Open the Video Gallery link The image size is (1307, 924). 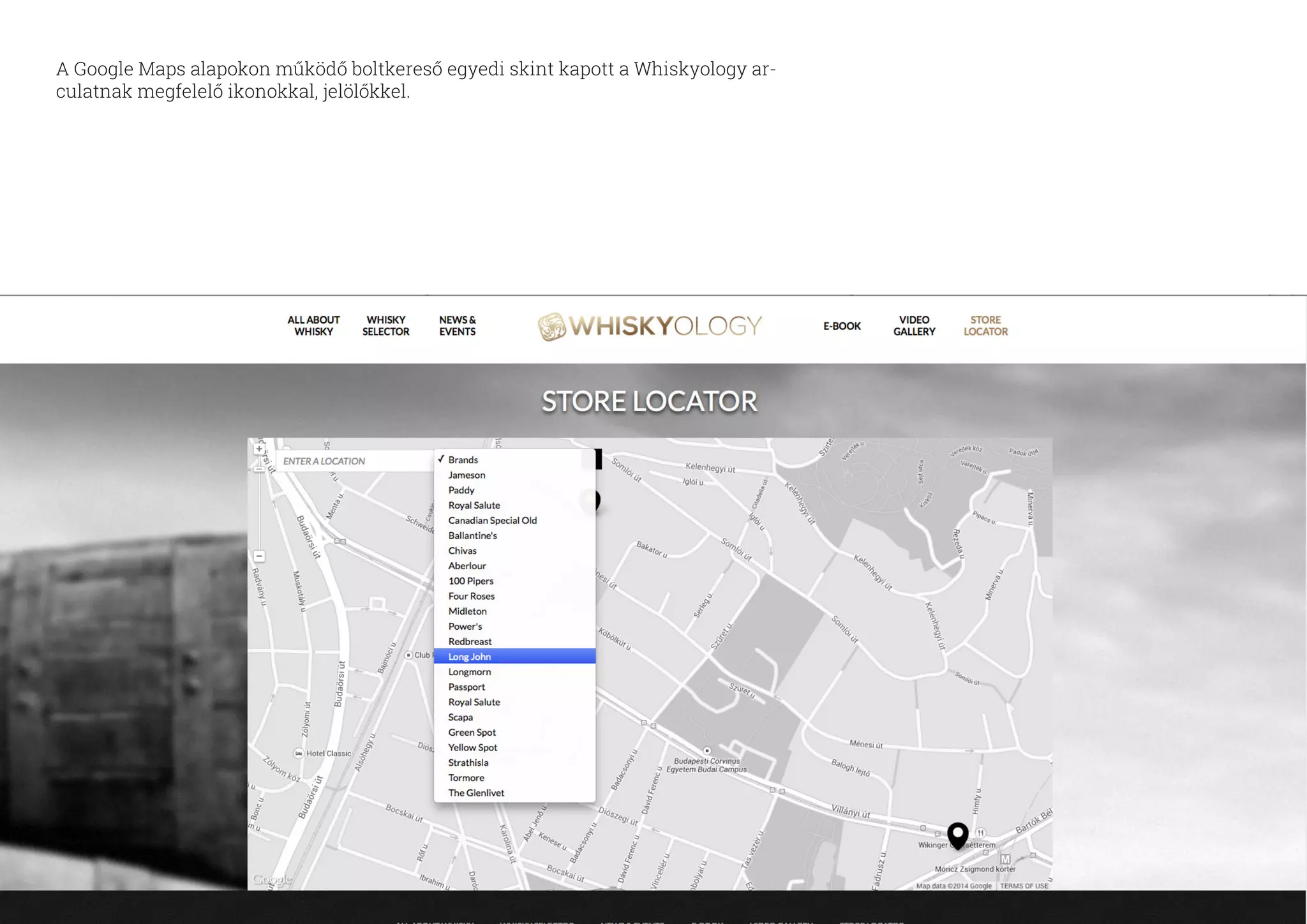pyautogui.click(x=914, y=325)
